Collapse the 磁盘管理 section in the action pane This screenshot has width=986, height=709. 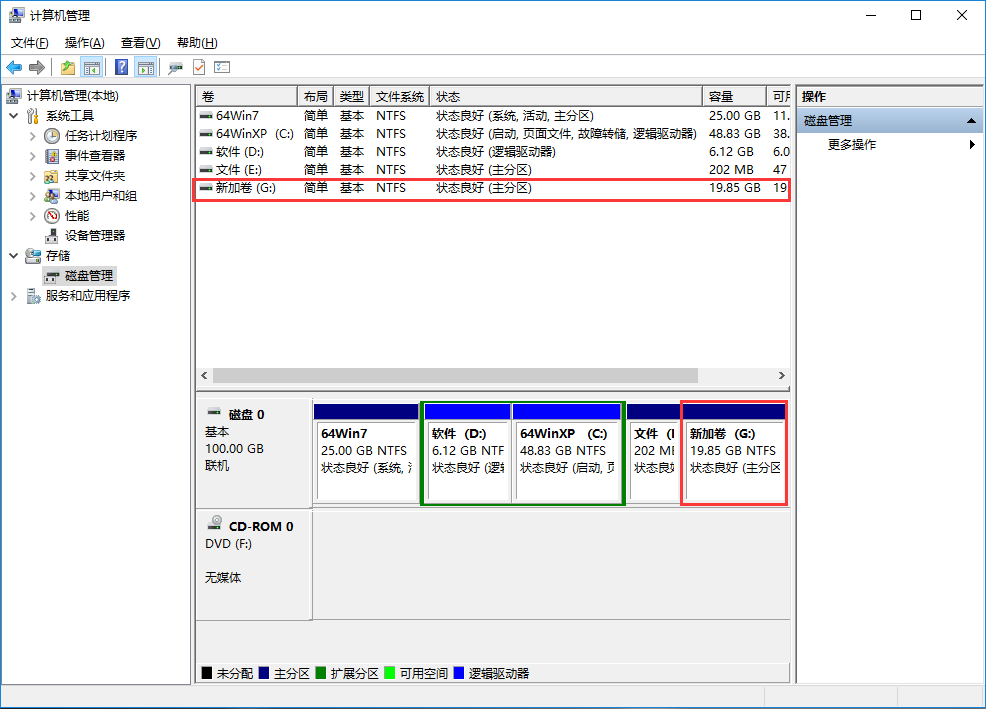point(971,120)
